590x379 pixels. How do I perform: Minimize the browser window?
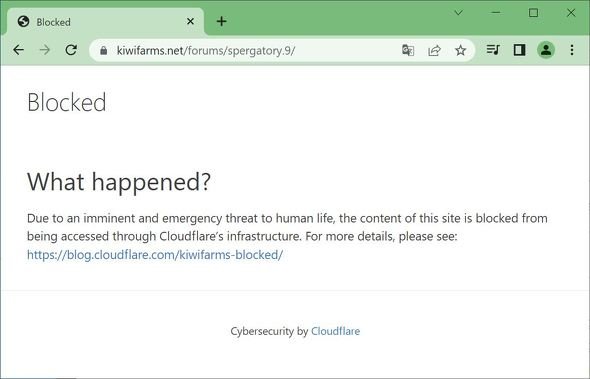496,13
